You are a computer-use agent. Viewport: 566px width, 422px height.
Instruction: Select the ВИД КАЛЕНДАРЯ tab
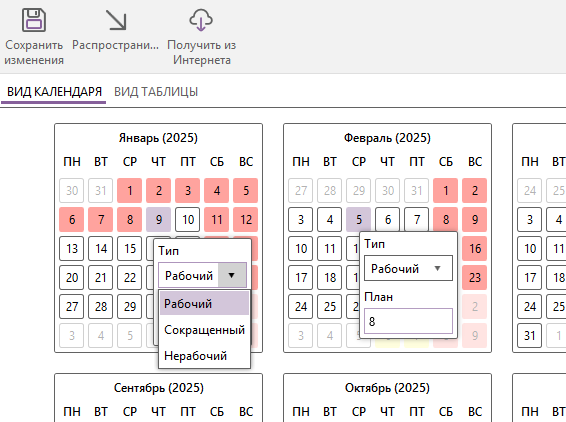(x=54, y=92)
